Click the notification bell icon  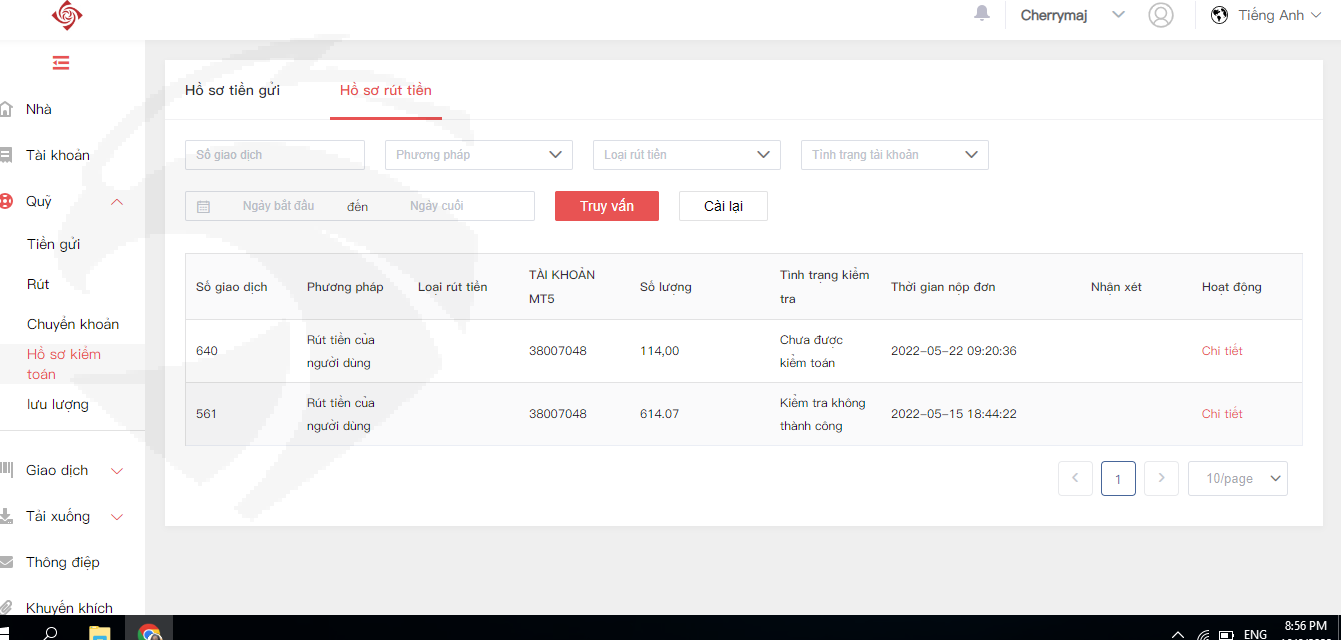tap(982, 13)
